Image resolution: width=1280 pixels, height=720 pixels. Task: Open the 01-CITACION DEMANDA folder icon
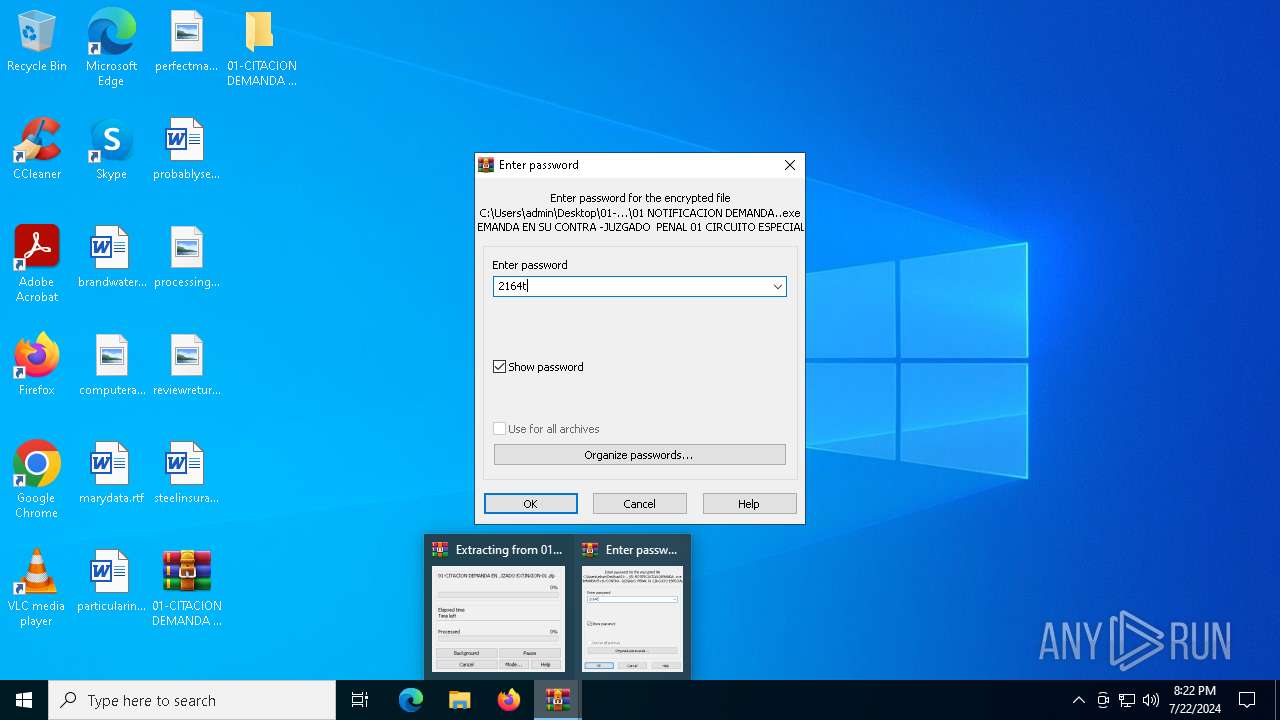pos(261,46)
